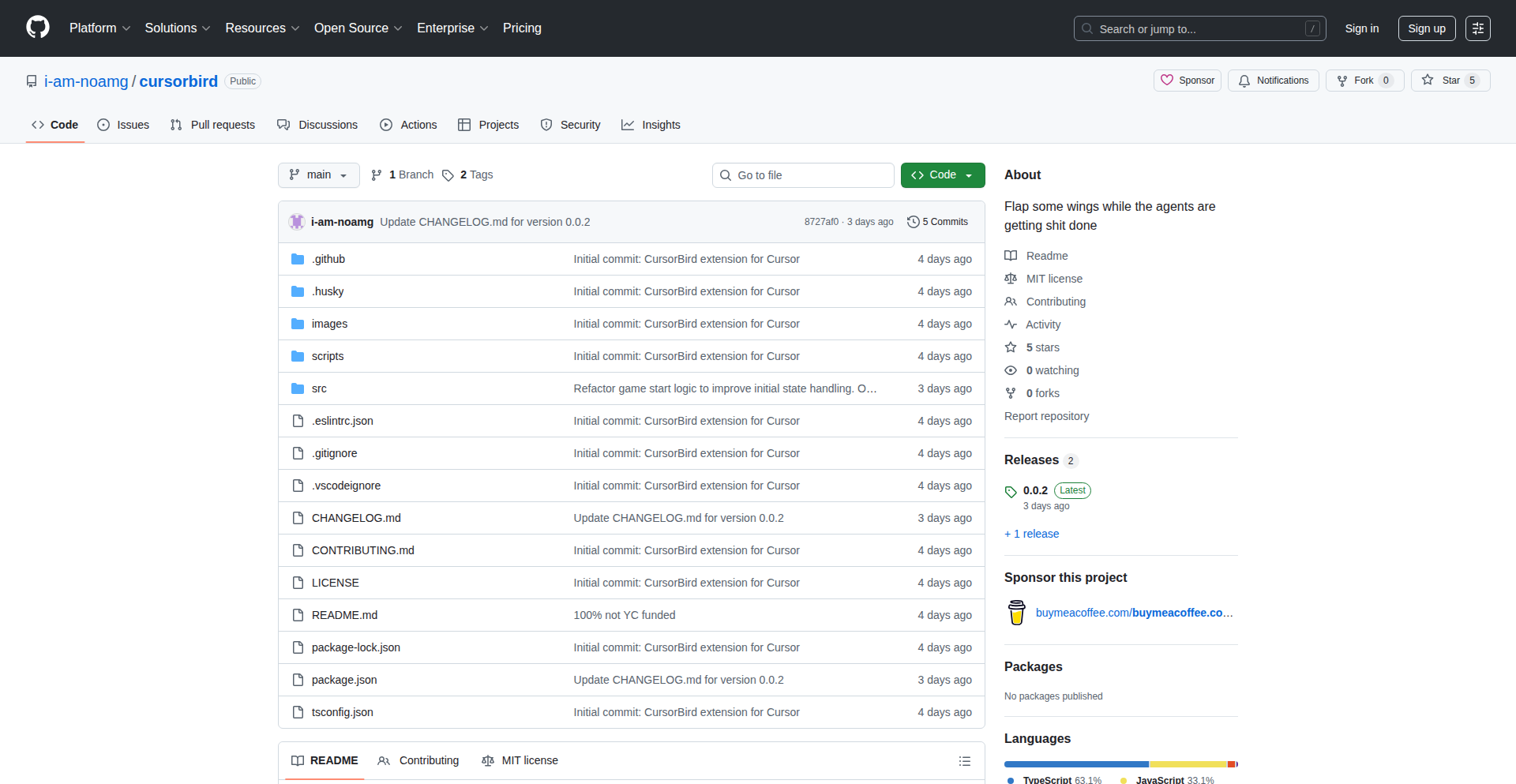Image resolution: width=1516 pixels, height=784 pixels.
Task: Open the command palette icon in header
Action: [x=1477, y=28]
